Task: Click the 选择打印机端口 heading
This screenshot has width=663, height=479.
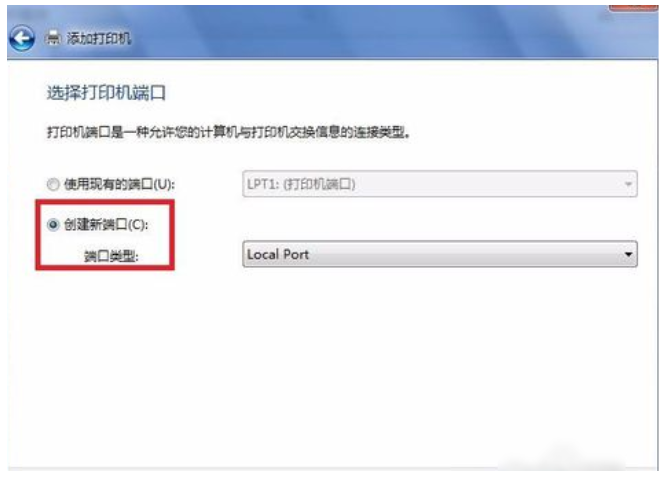Action: click(x=106, y=93)
